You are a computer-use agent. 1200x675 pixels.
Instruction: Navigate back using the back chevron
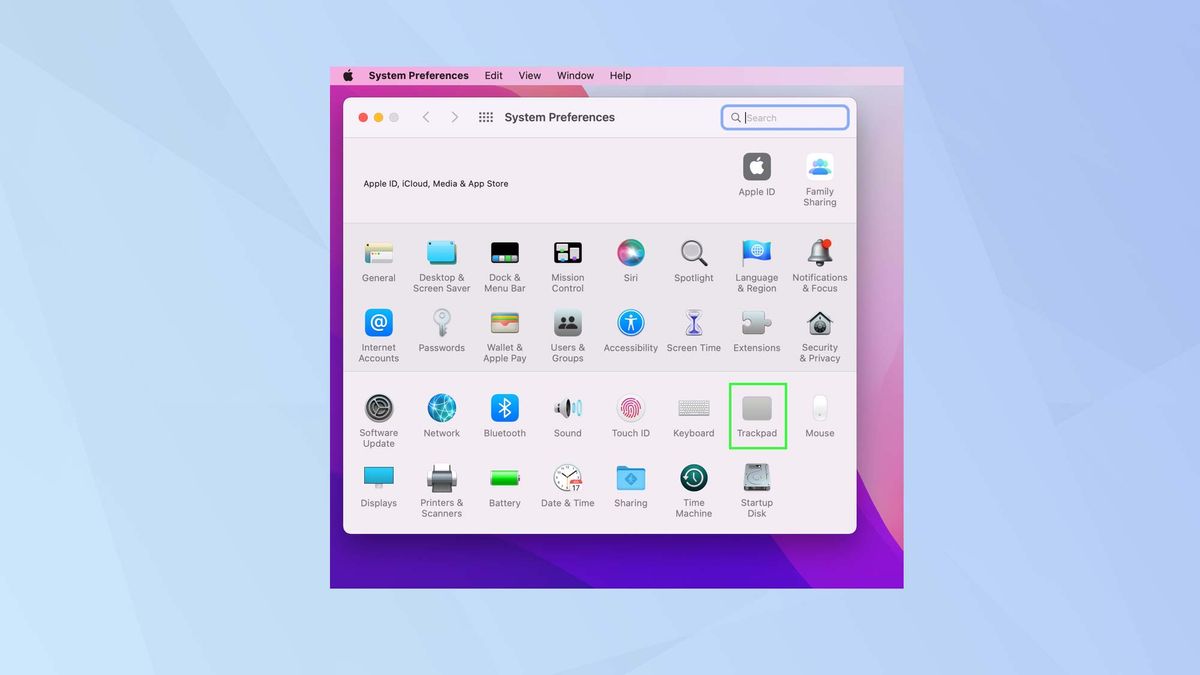coord(426,117)
